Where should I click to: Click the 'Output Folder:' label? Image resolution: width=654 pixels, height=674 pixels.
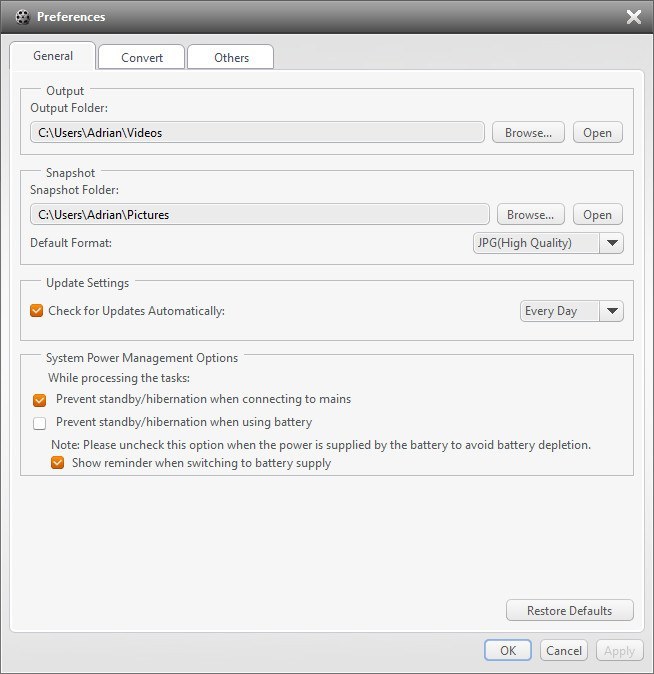click(x=69, y=108)
